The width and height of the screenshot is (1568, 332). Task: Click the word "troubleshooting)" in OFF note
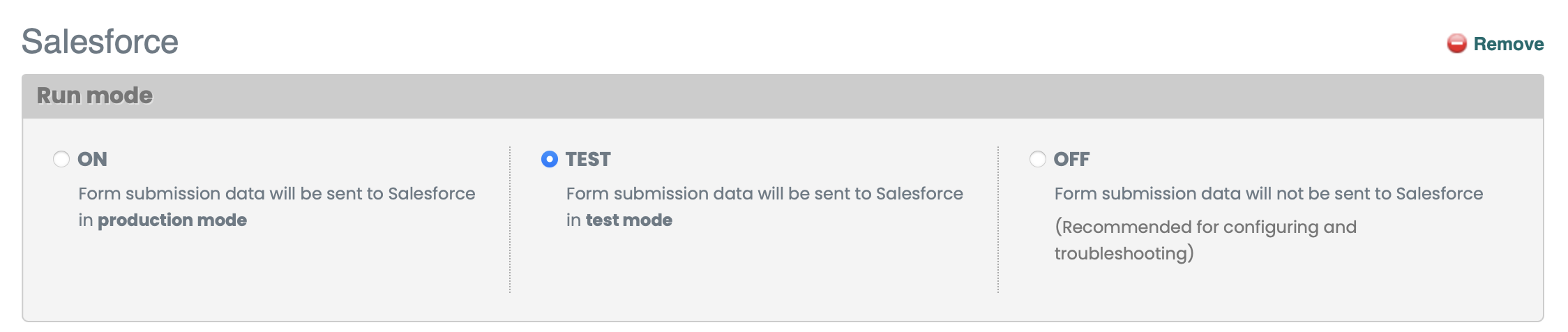point(1124,254)
